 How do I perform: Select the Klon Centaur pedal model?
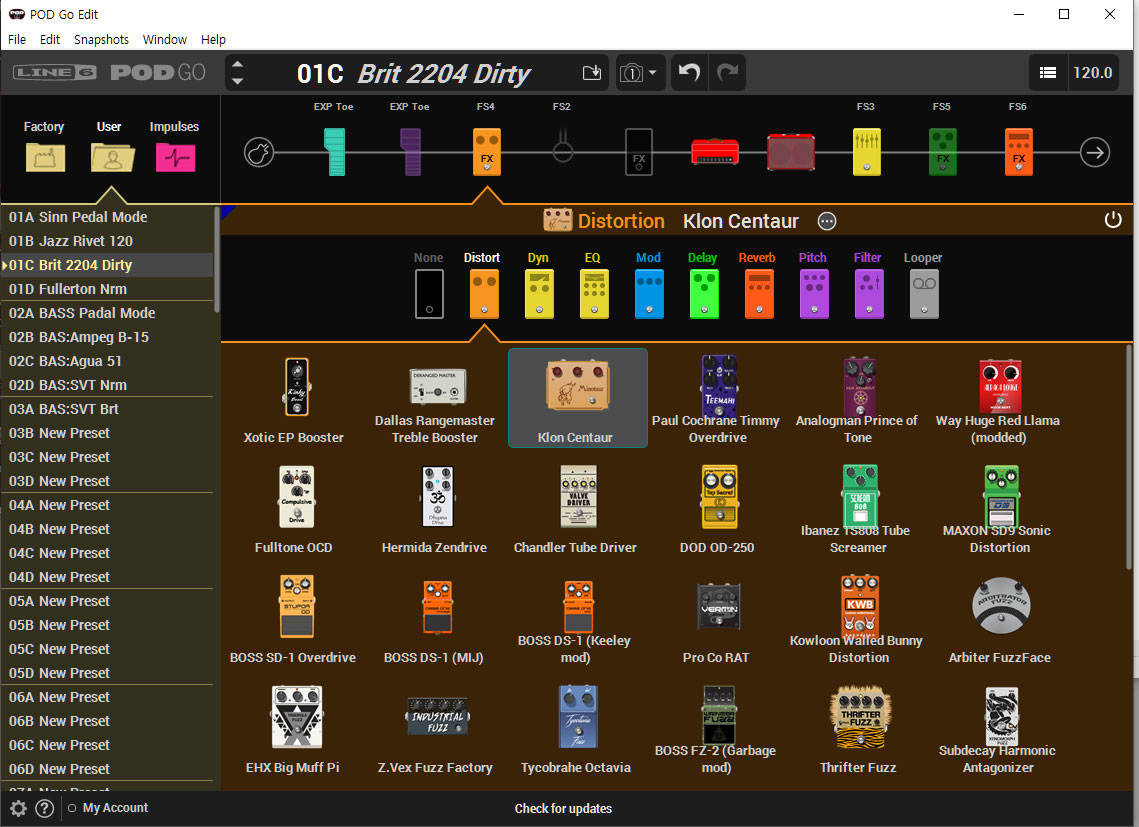click(x=577, y=398)
